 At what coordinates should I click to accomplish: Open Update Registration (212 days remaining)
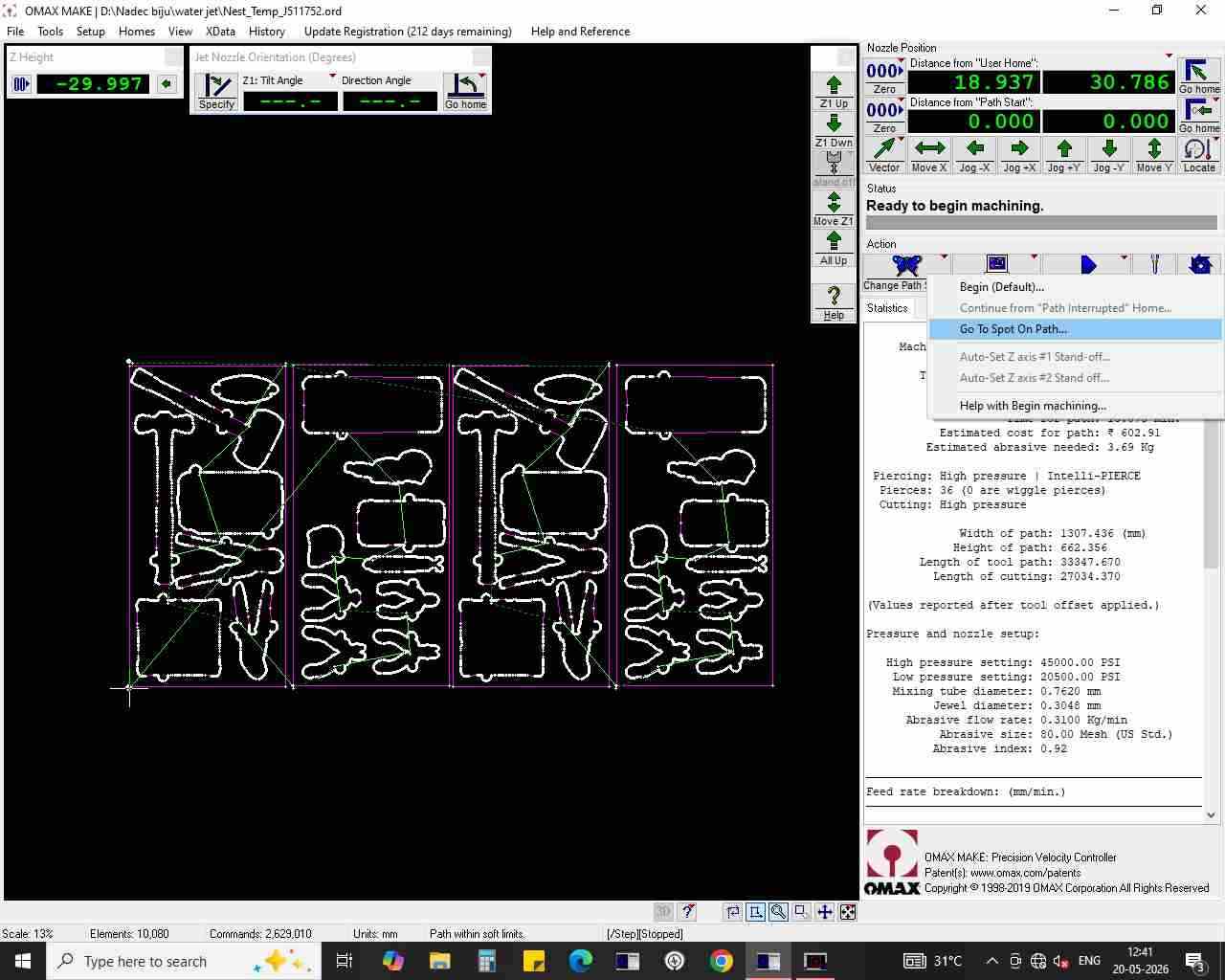point(408,31)
